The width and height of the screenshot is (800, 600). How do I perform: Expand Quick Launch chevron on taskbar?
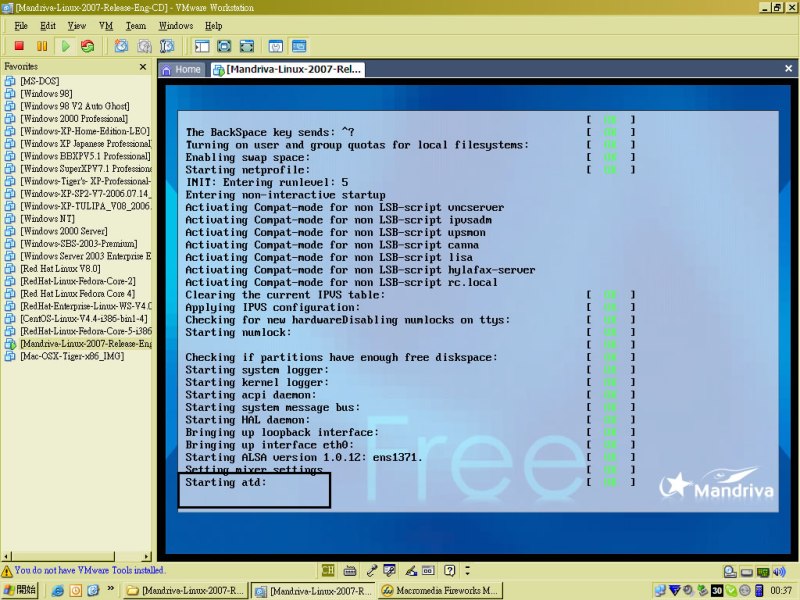click(111, 589)
